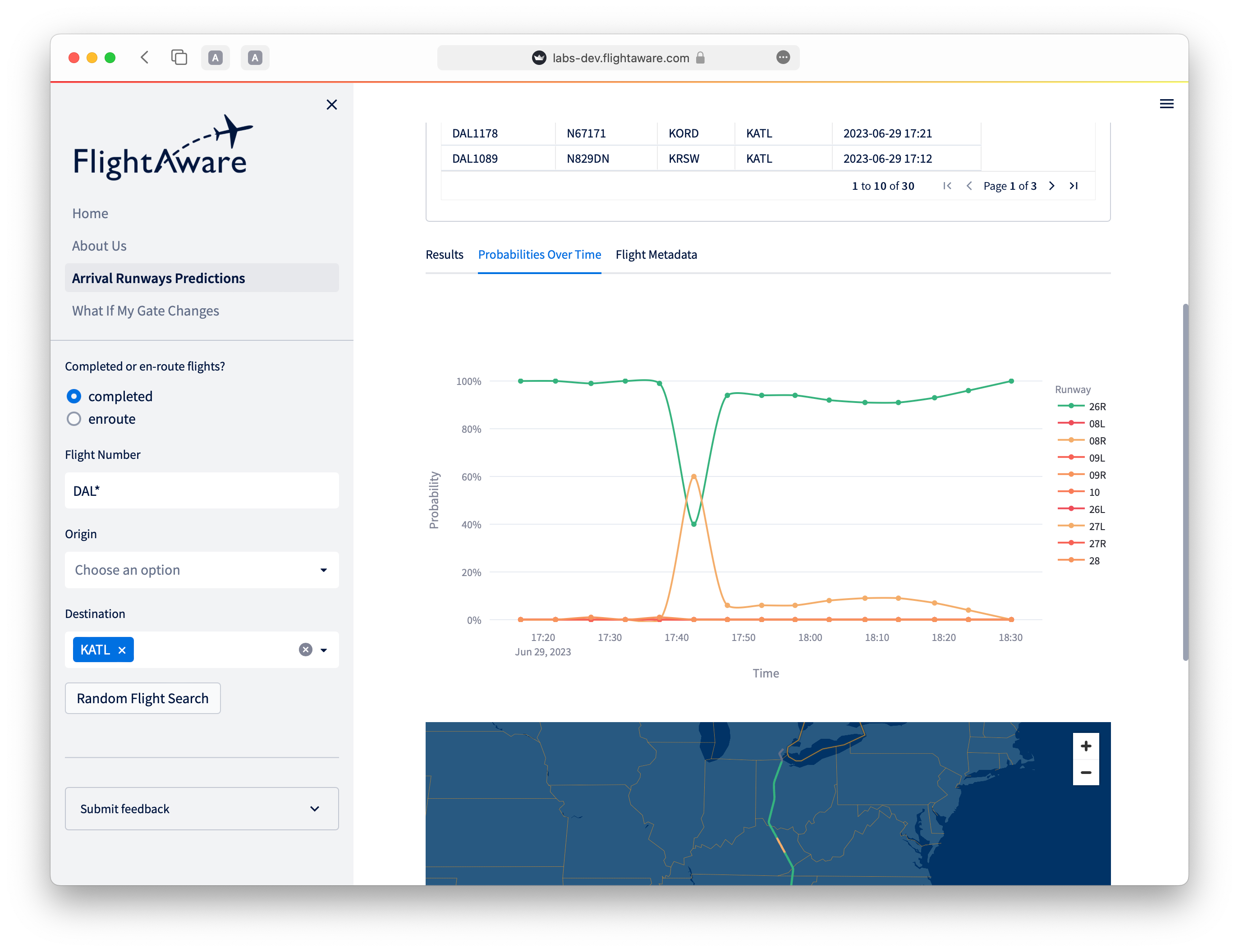Select Arrival Runways Predictions page
The height and width of the screenshot is (952, 1239).
[202, 278]
